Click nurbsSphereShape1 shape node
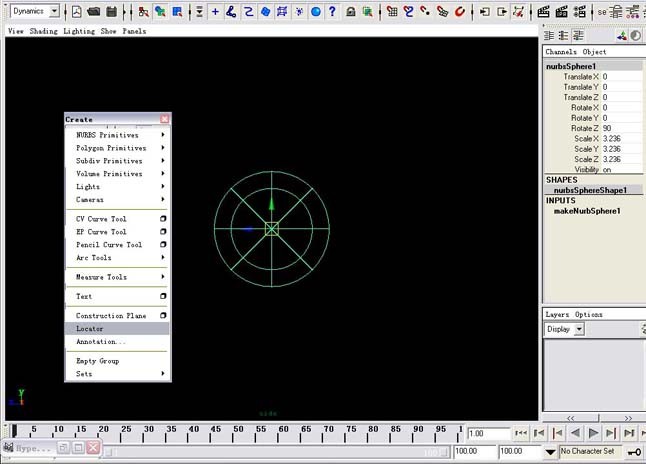This screenshot has height=464, width=646. [x=590, y=190]
